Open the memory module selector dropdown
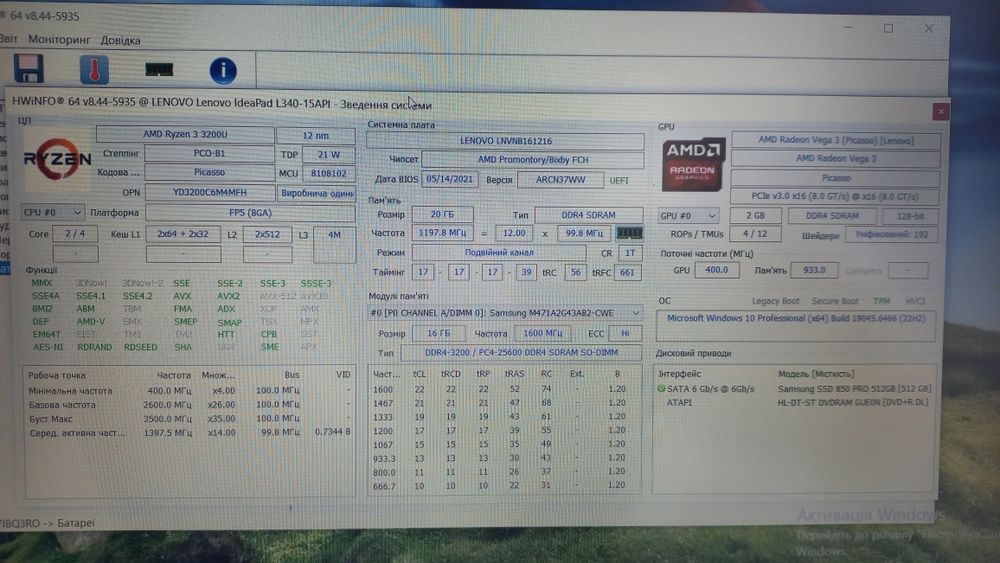This screenshot has width=1000, height=563. coord(505,313)
